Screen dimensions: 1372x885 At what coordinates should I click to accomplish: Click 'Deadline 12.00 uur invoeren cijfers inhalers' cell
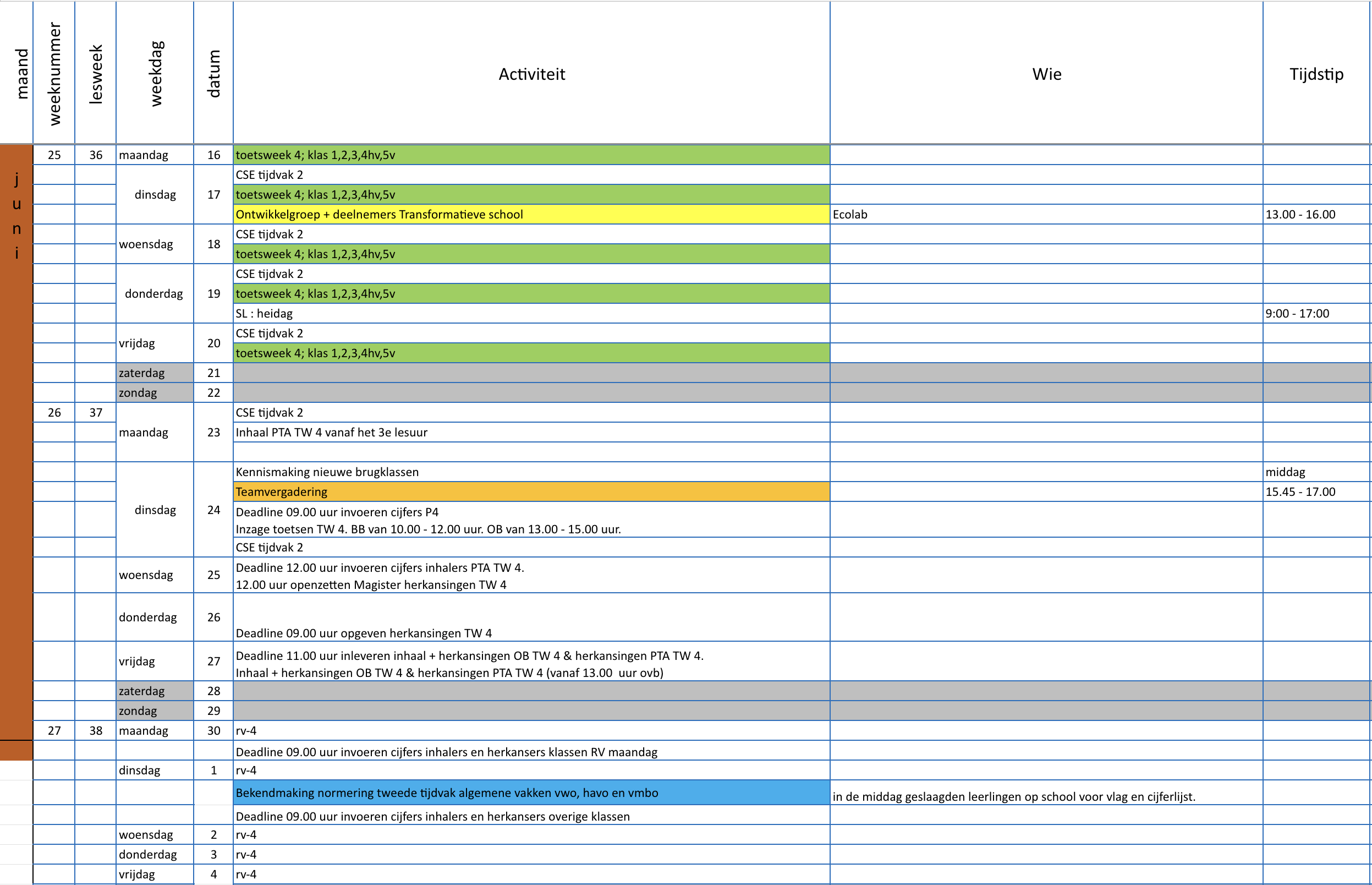(531, 575)
